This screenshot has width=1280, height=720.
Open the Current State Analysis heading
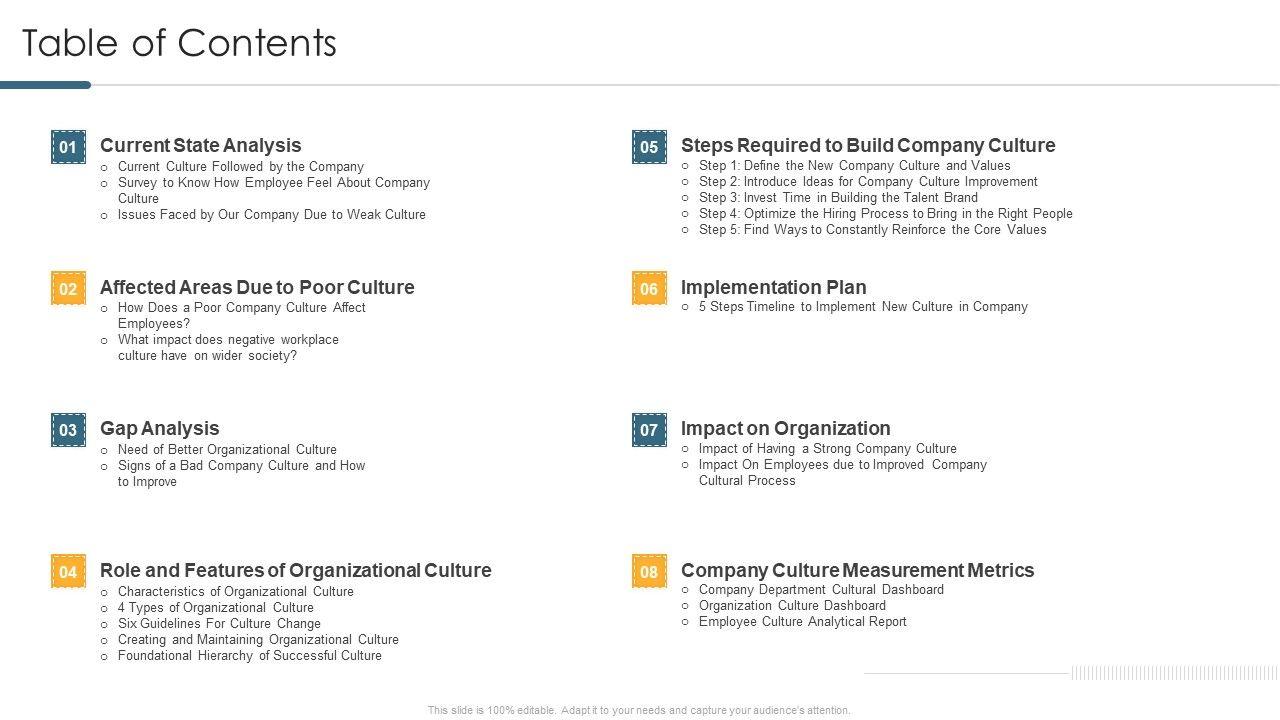pos(200,146)
